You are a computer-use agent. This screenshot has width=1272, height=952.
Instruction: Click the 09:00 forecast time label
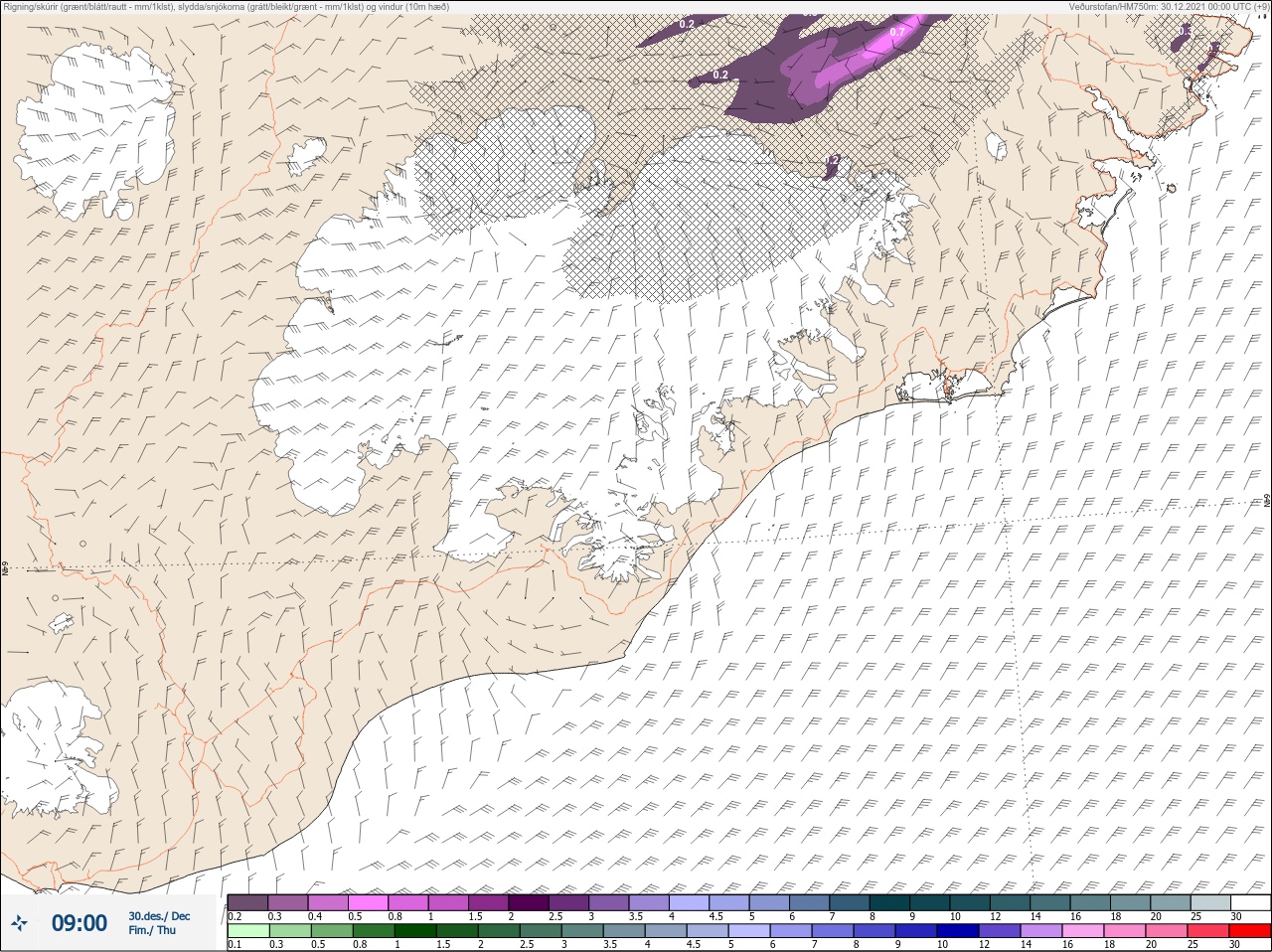tap(79, 923)
